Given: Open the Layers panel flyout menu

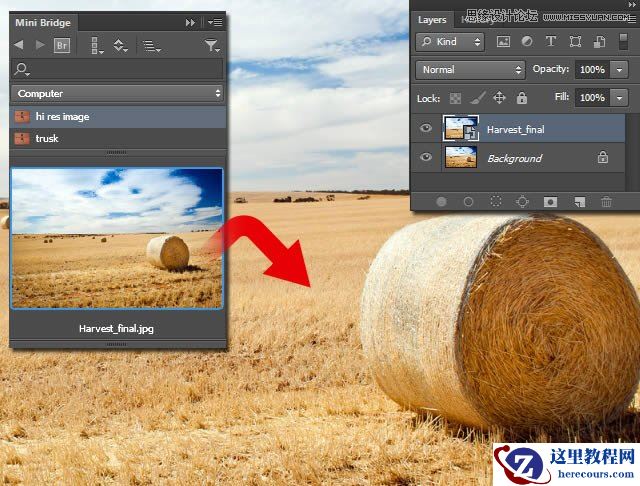Looking at the screenshot, I should click(632, 19).
